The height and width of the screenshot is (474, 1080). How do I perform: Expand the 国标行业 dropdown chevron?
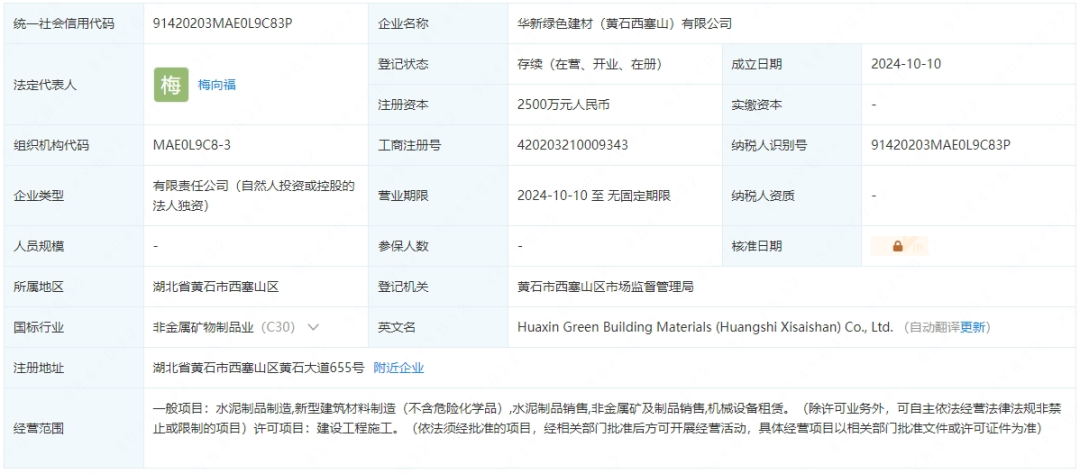click(x=313, y=327)
